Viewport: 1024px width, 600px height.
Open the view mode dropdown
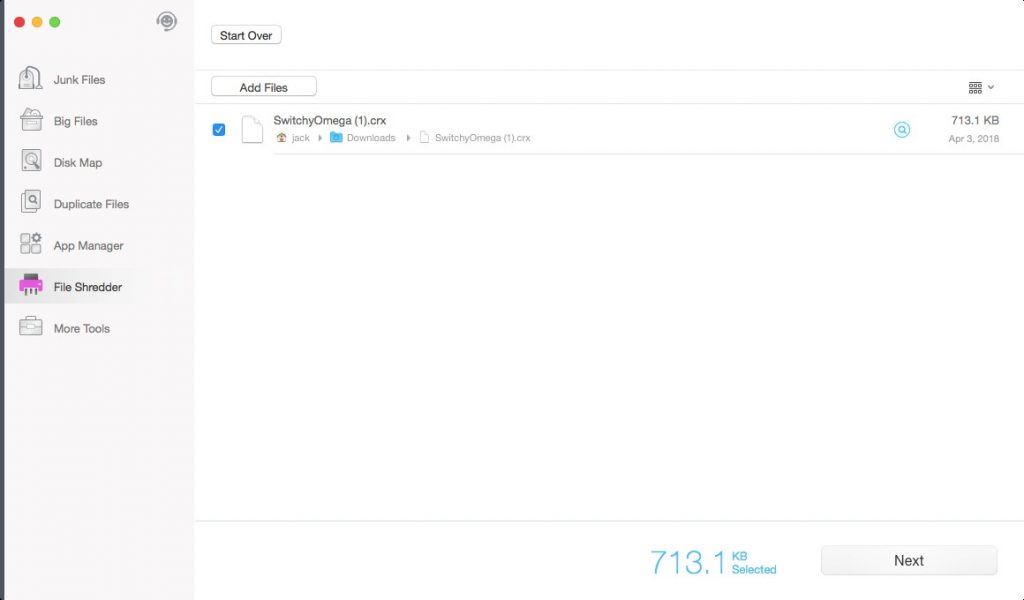click(981, 87)
